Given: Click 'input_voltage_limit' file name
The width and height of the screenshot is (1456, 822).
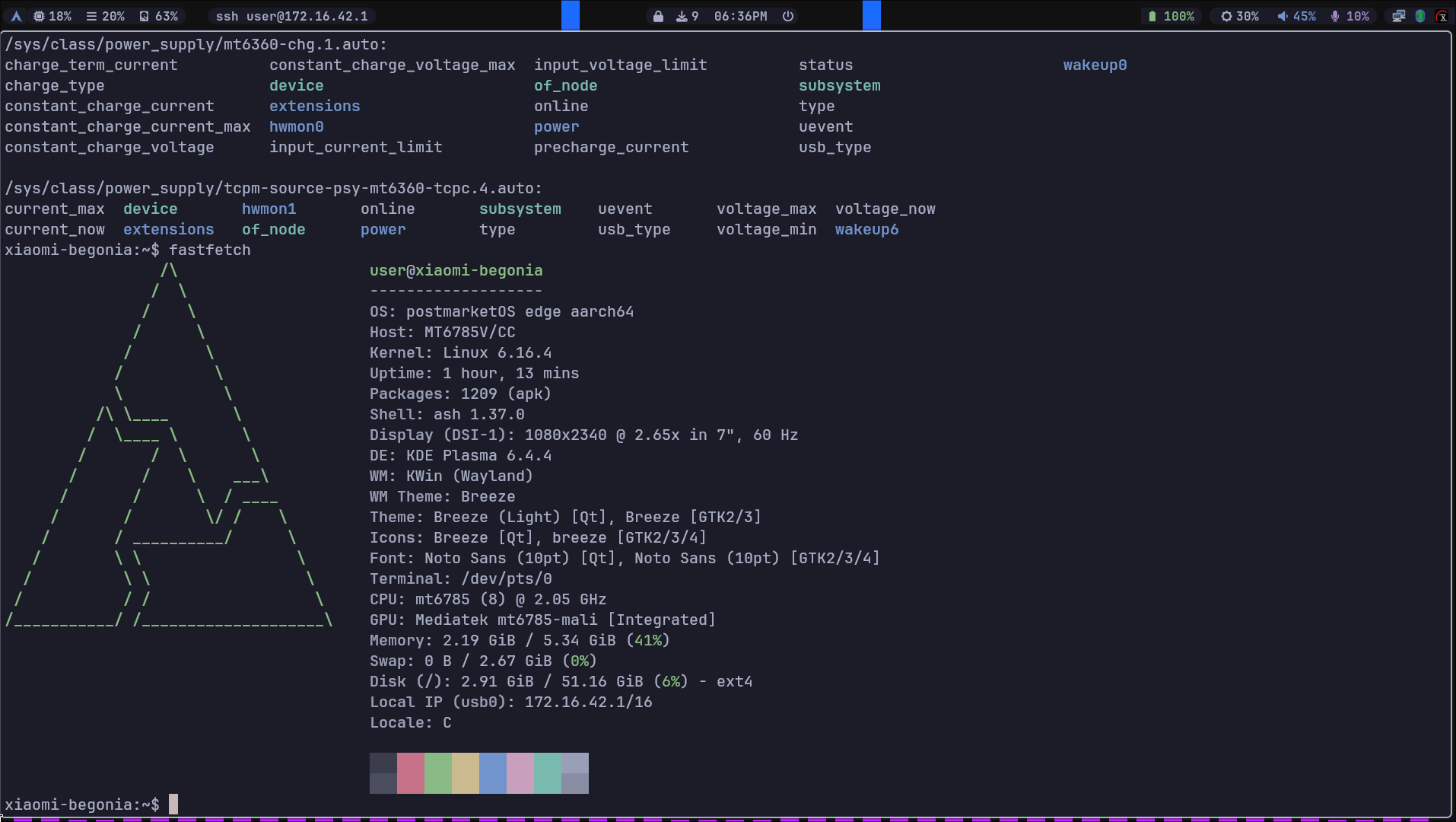Looking at the screenshot, I should point(621,65).
